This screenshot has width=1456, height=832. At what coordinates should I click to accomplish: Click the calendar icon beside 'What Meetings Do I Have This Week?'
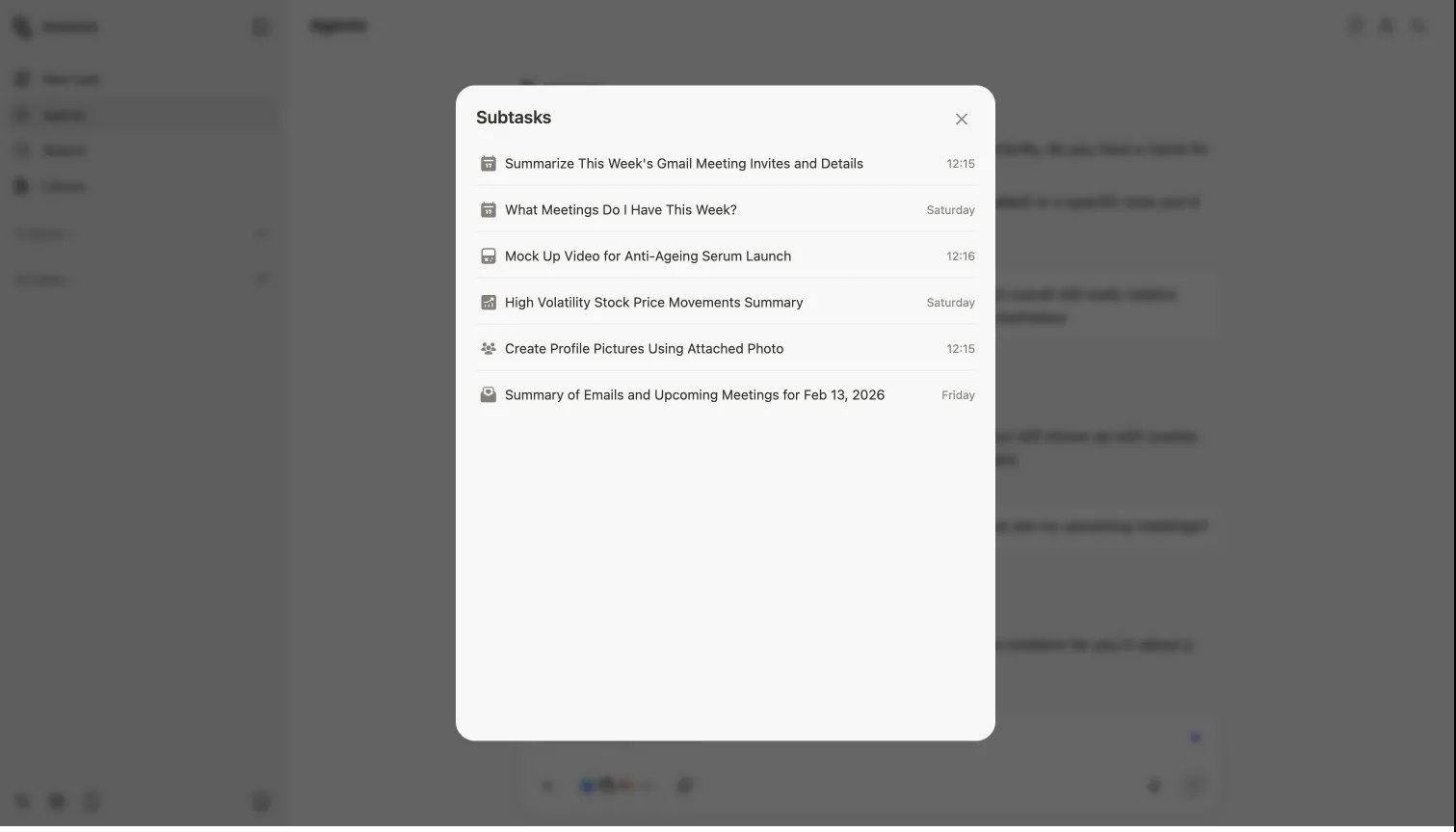click(x=488, y=209)
